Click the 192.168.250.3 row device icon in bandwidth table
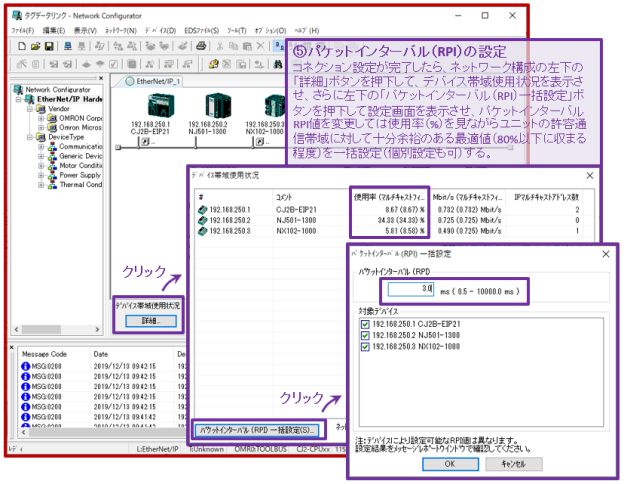Viewport: 624px width, 484px height. [x=203, y=231]
